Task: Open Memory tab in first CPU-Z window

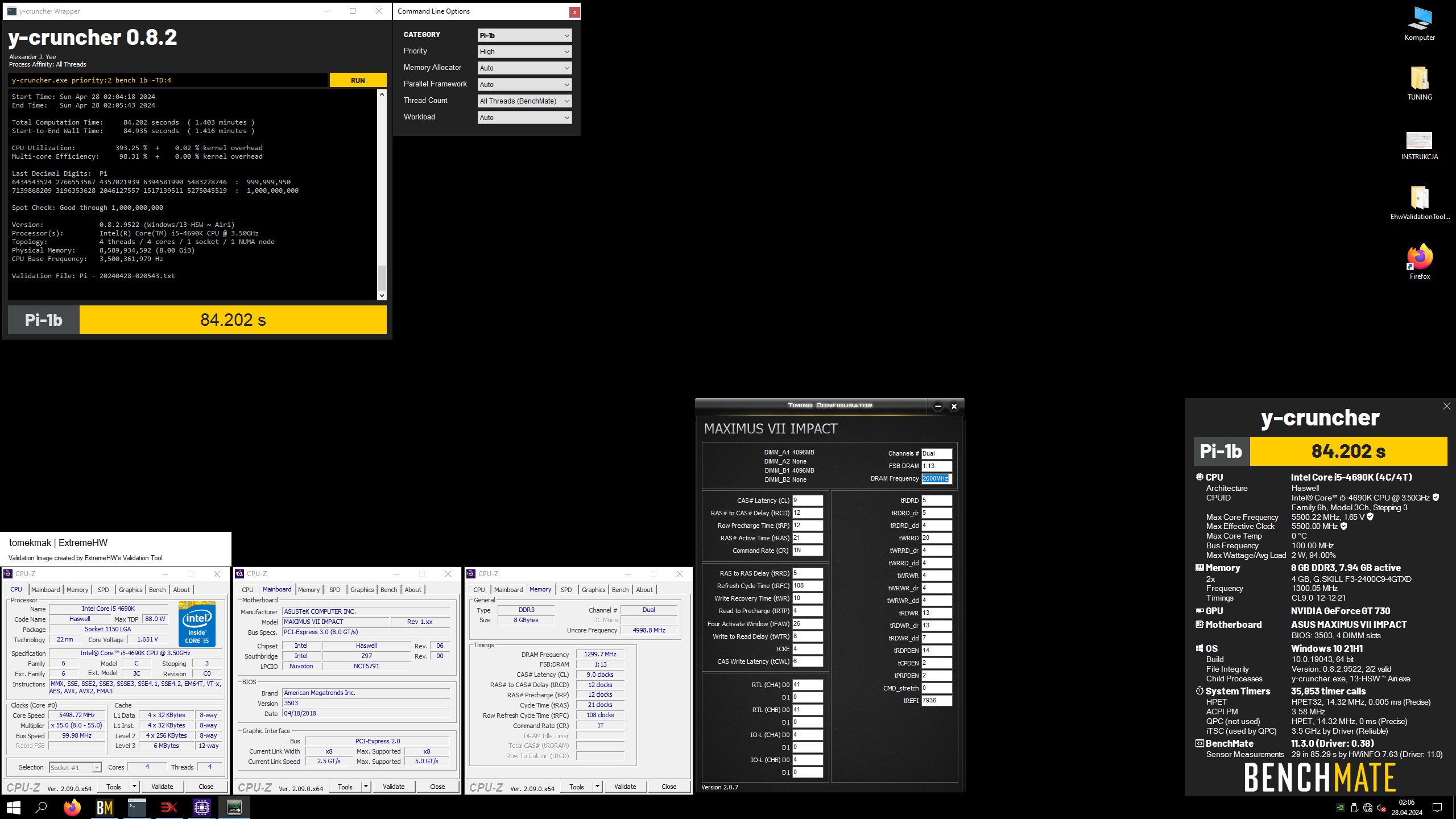Action: (x=77, y=590)
